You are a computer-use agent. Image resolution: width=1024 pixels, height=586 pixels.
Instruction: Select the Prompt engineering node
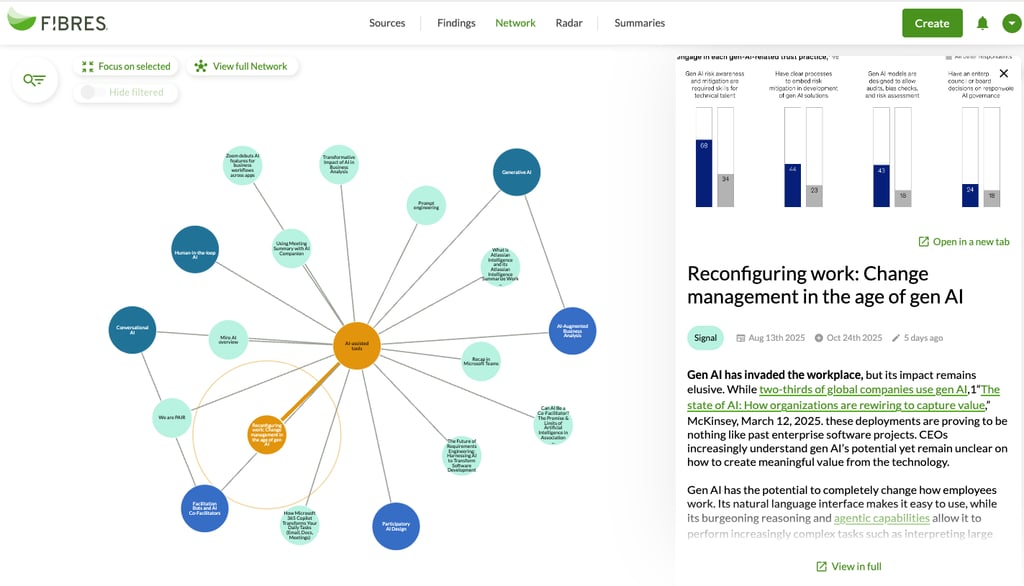pyautogui.click(x=426, y=205)
